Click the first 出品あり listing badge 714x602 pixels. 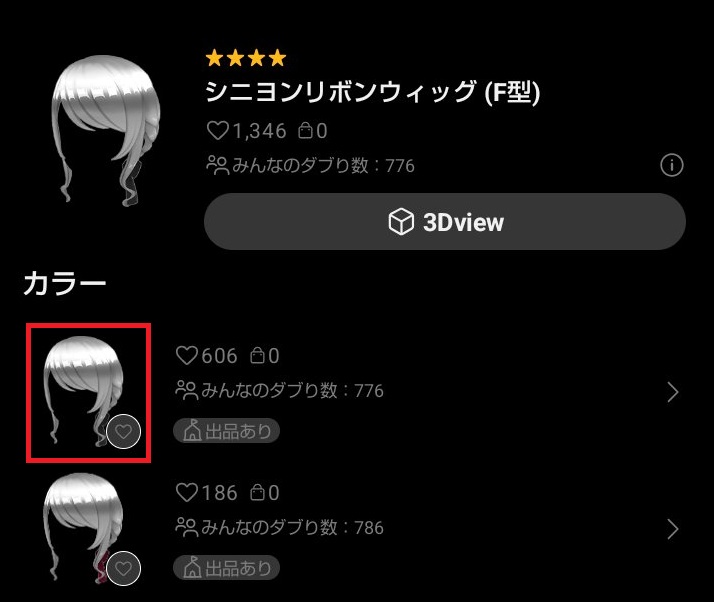(226, 431)
